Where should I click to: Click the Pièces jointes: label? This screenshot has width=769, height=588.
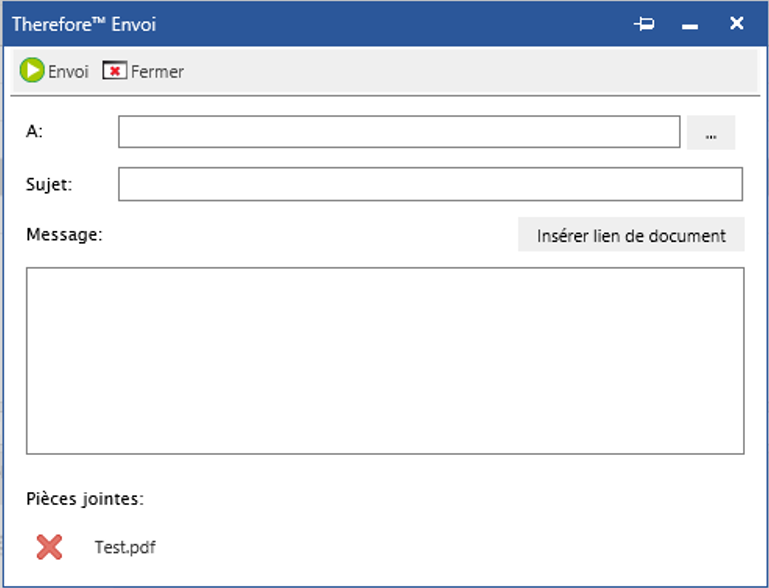coord(85,499)
